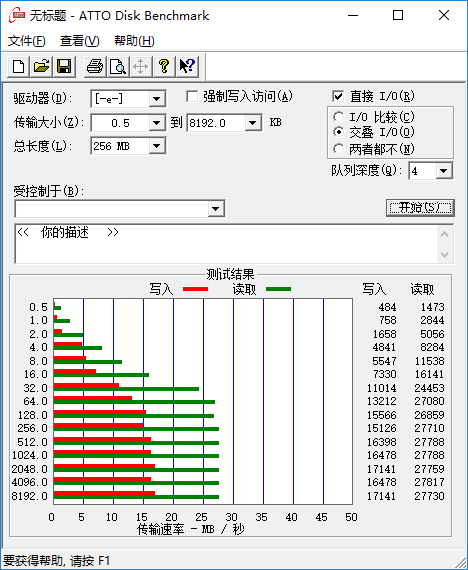The image size is (468, 570).
Task: Click the Print Preview magnifier icon
Action: [x=118, y=67]
